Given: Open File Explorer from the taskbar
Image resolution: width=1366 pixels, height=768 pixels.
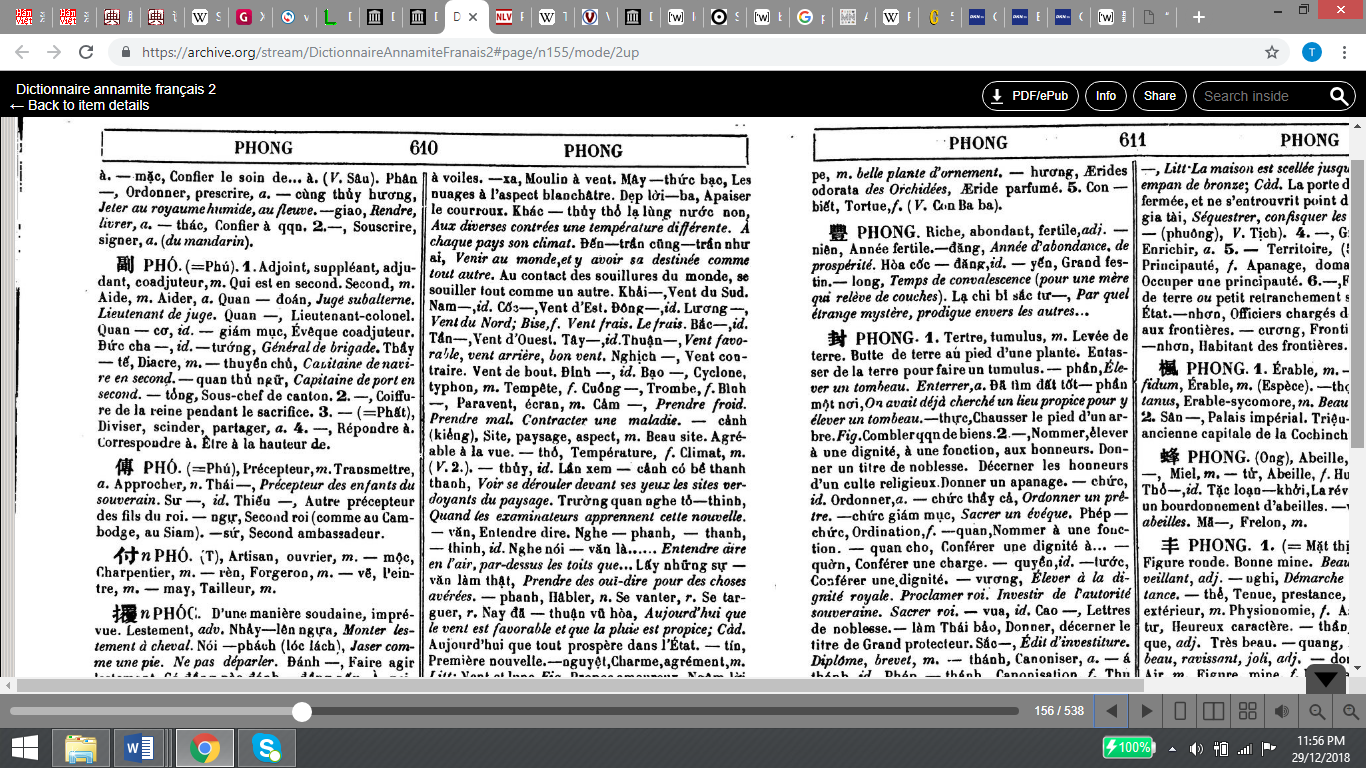Looking at the screenshot, I should pyautogui.click(x=81, y=747).
